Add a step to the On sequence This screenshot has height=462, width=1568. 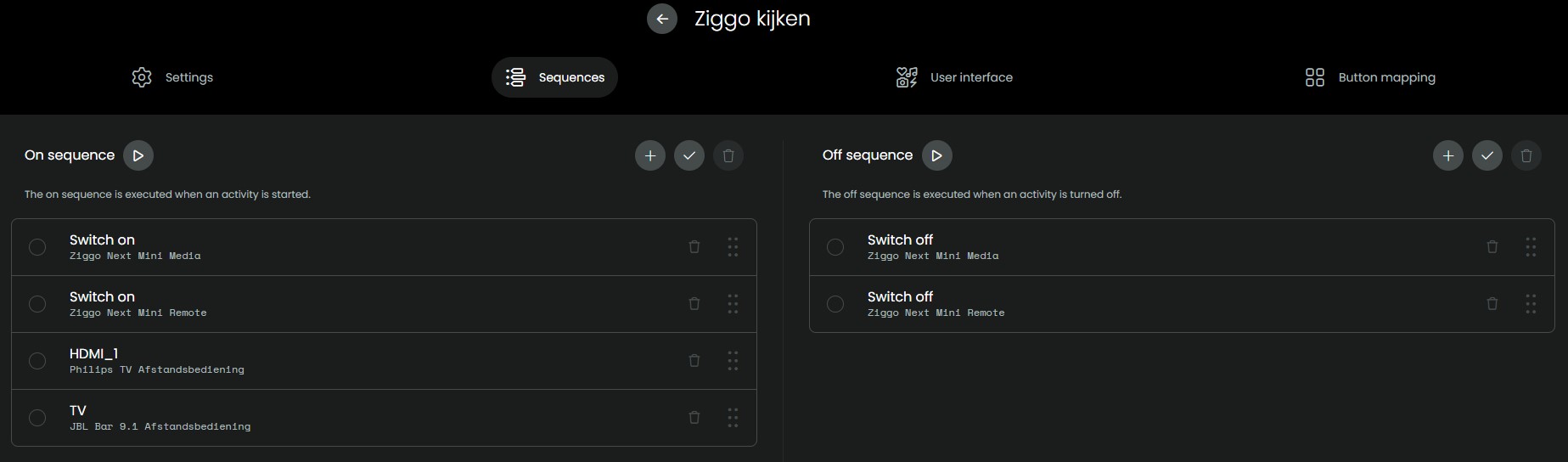point(650,155)
